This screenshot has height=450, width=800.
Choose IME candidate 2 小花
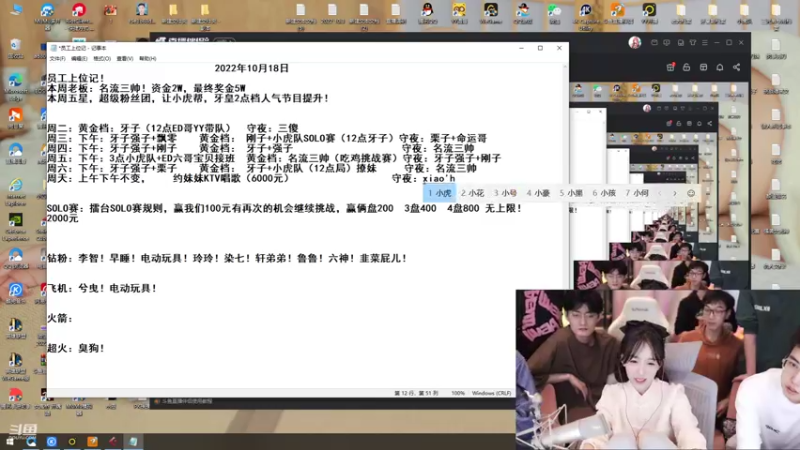click(x=472, y=193)
